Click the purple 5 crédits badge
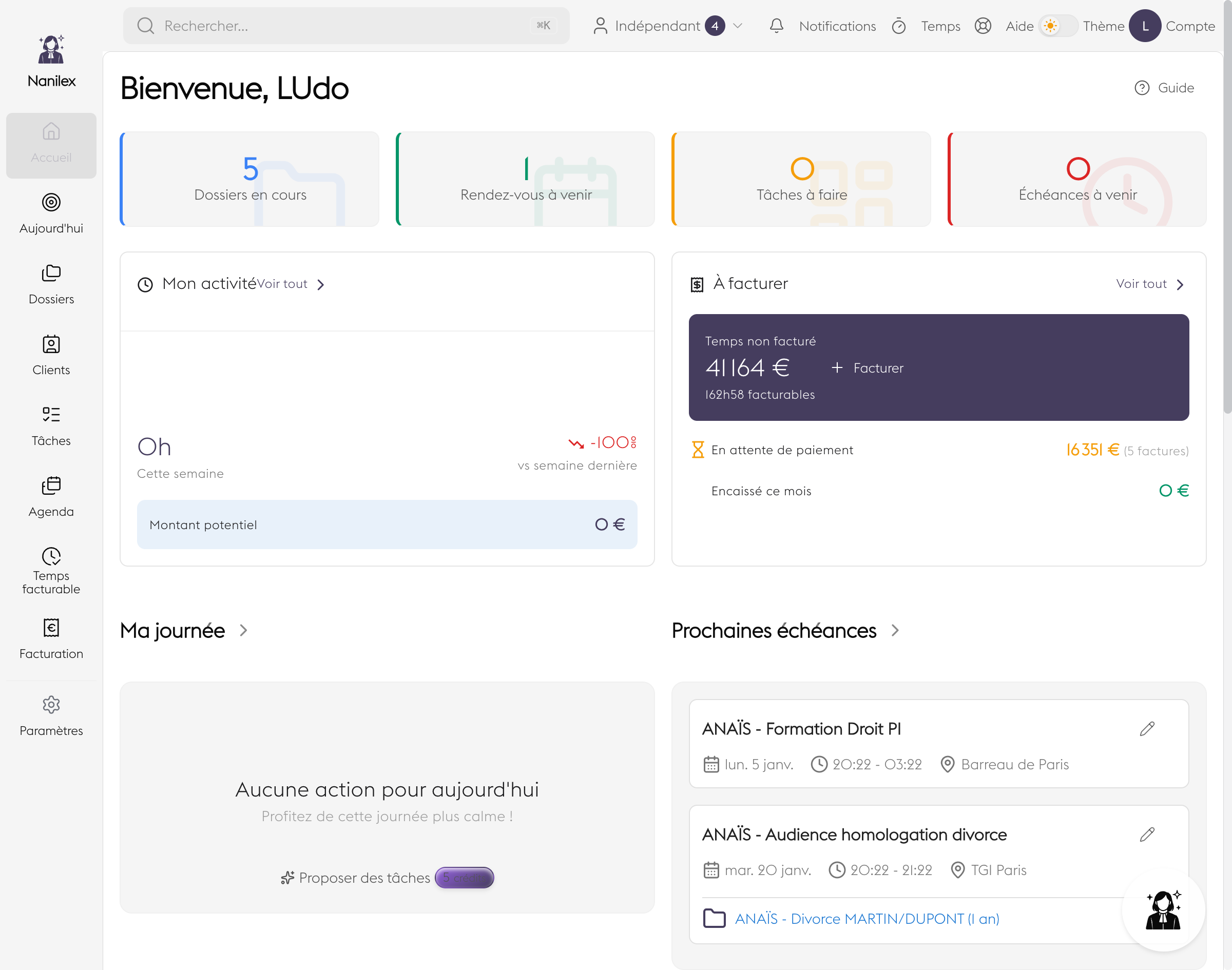This screenshot has width=1232, height=970. coord(464,878)
